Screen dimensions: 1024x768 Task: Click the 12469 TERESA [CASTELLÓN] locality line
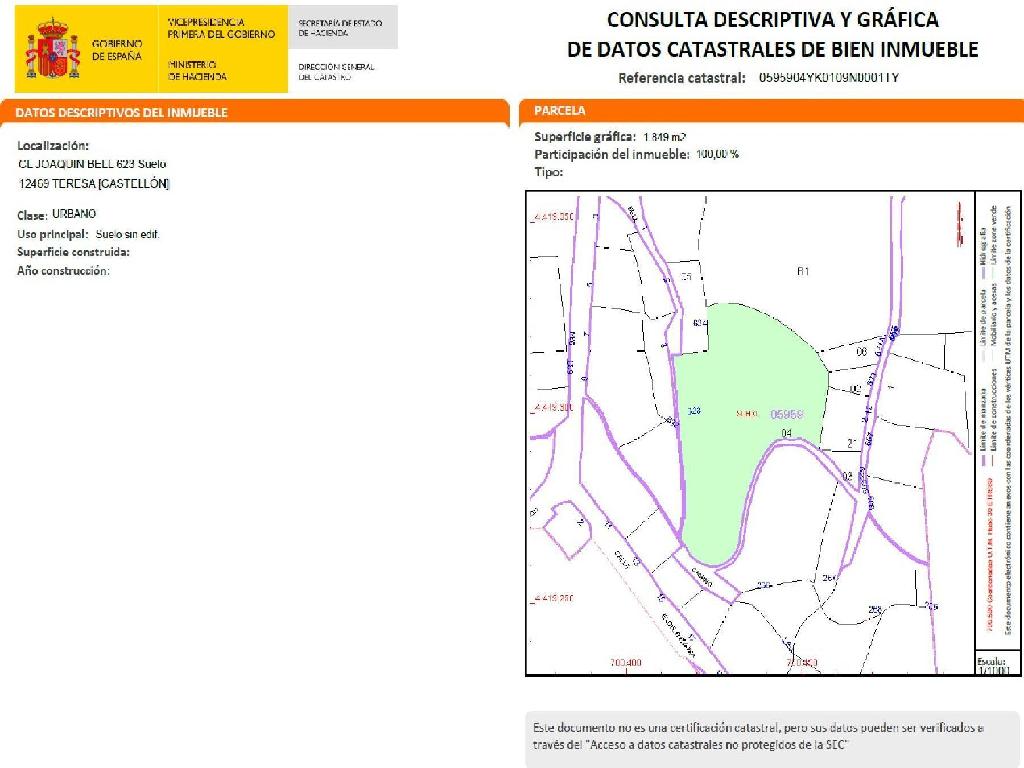click(x=94, y=183)
